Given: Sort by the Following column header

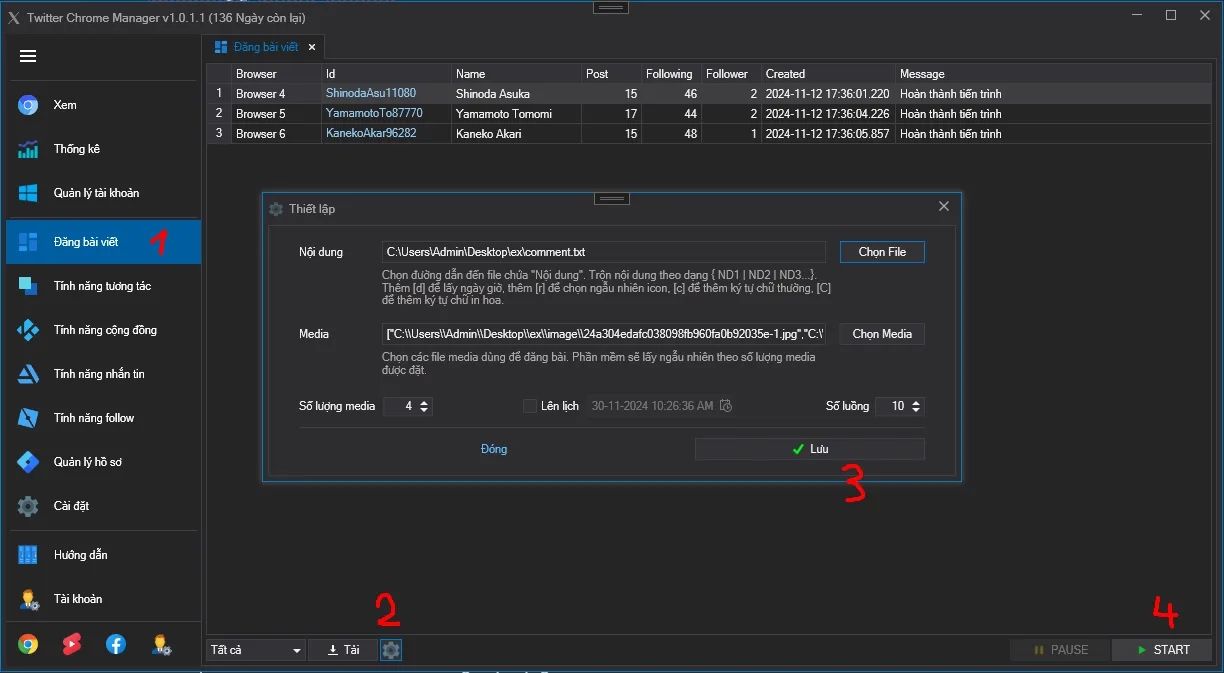Looking at the screenshot, I should click(x=671, y=74).
